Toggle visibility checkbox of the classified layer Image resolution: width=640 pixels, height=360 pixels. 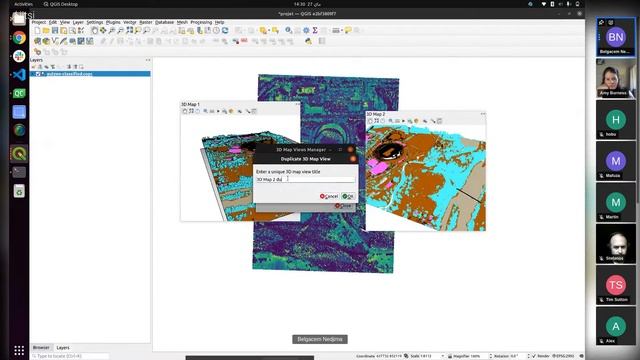coord(38,74)
